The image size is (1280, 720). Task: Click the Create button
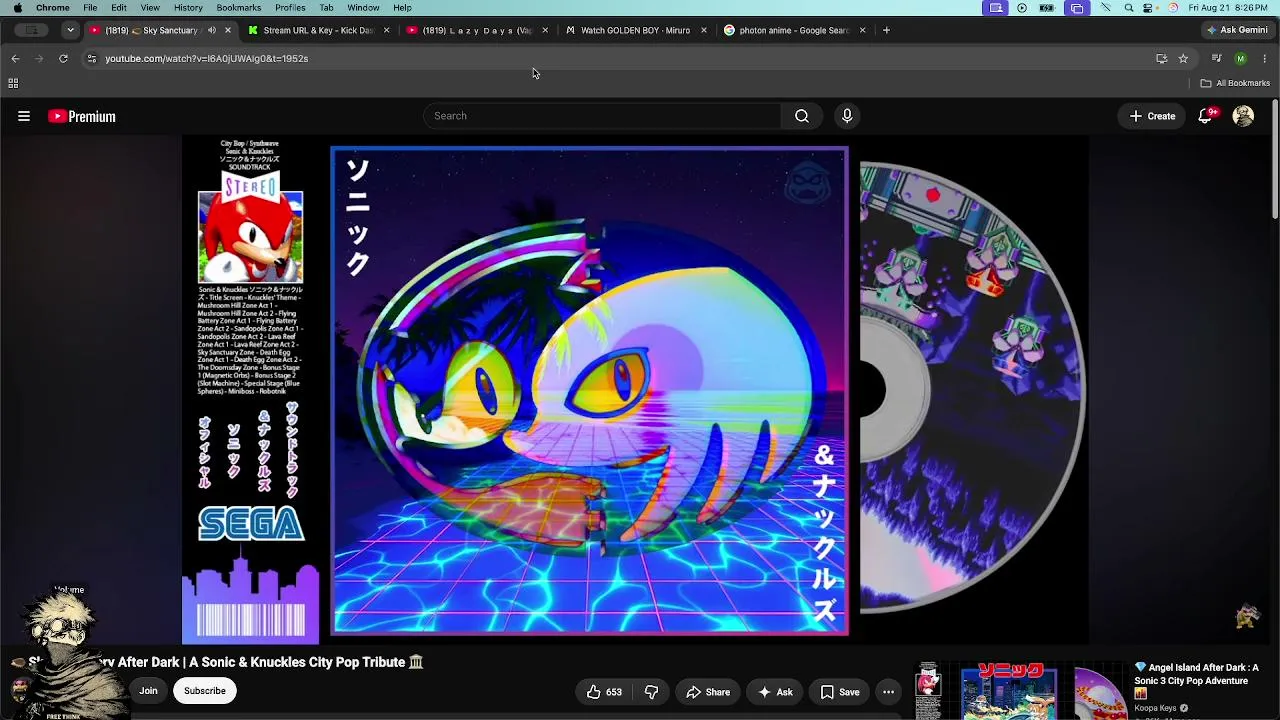[x=1152, y=116]
